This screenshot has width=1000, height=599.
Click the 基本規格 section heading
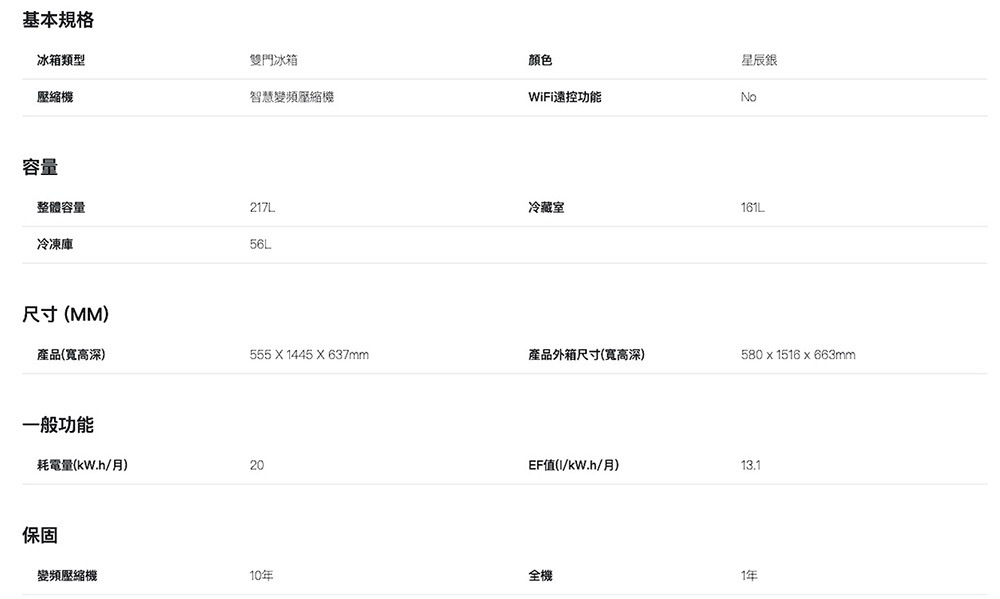[58, 20]
